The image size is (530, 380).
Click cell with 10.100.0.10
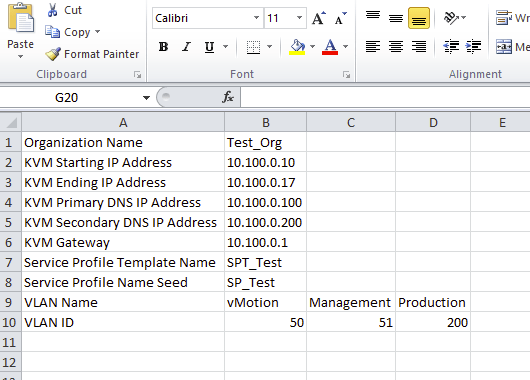[266, 162]
